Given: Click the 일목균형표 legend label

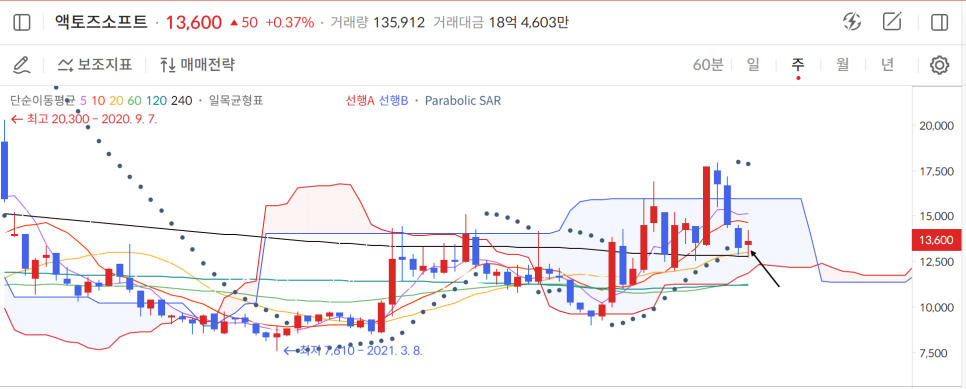Looking at the screenshot, I should (236, 100).
